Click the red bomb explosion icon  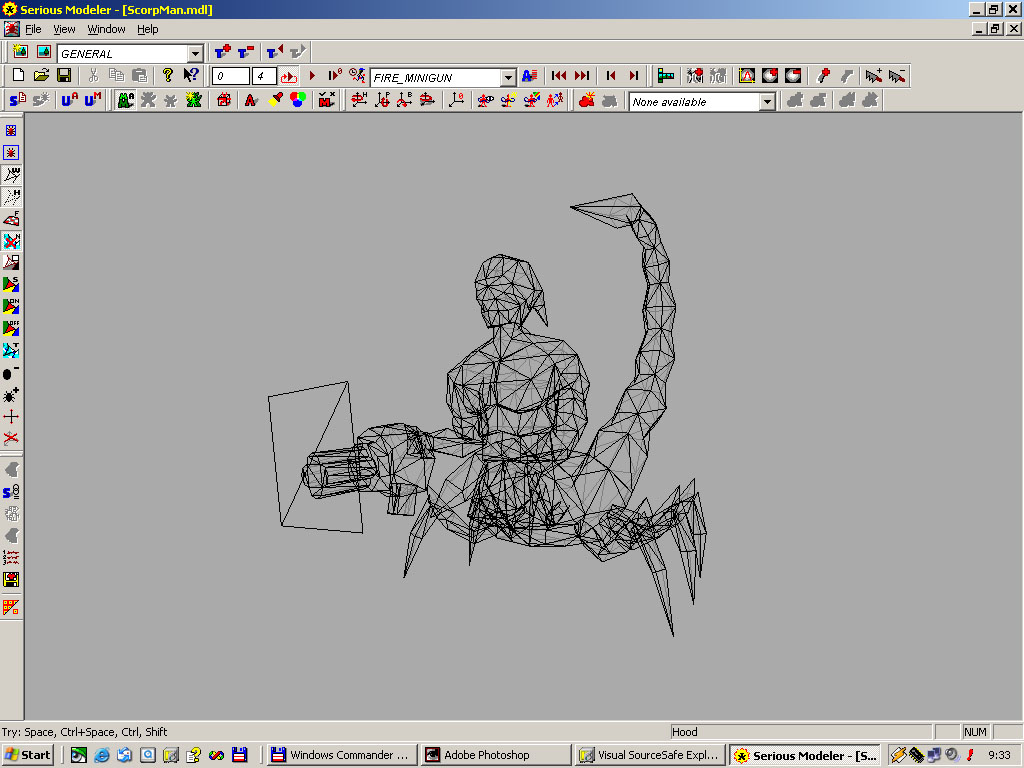click(586, 100)
